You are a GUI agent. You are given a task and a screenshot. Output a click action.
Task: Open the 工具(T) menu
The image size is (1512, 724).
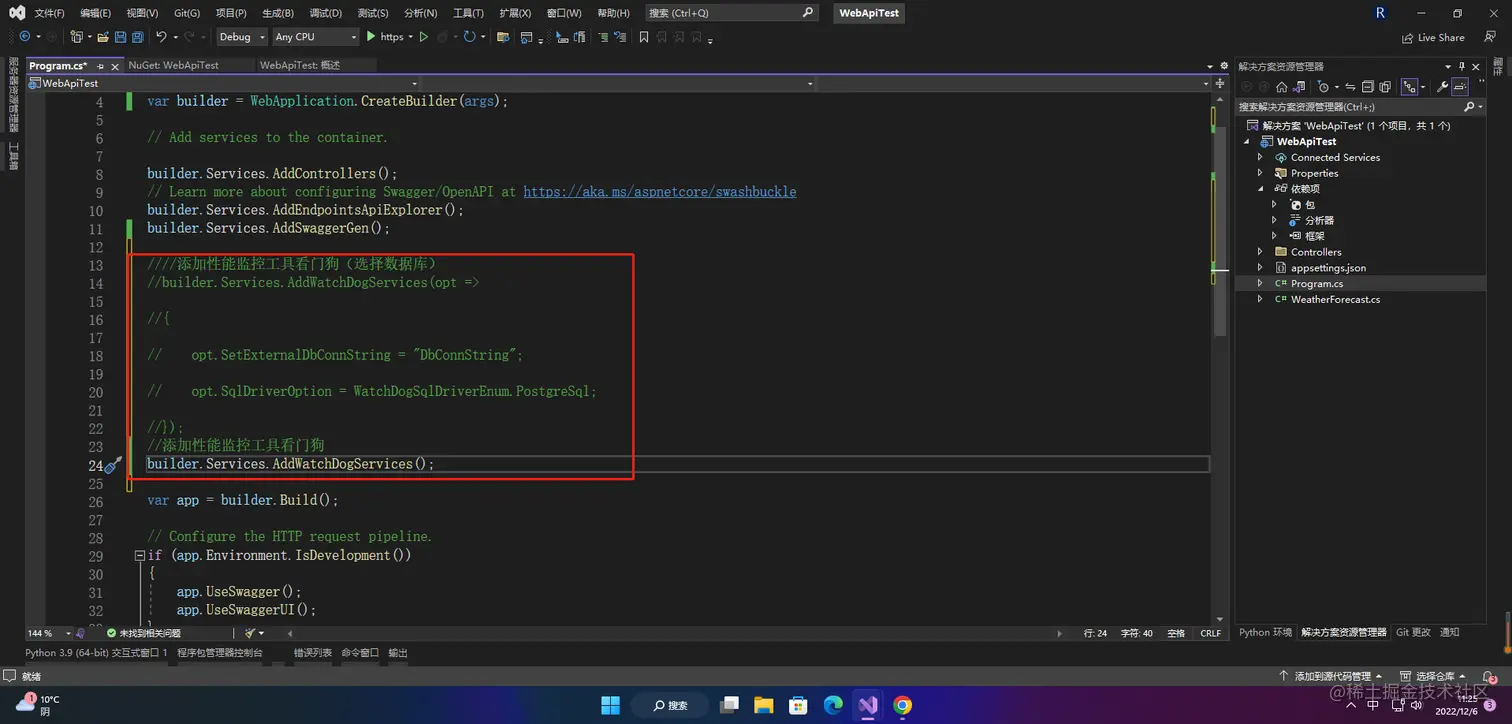pos(468,13)
